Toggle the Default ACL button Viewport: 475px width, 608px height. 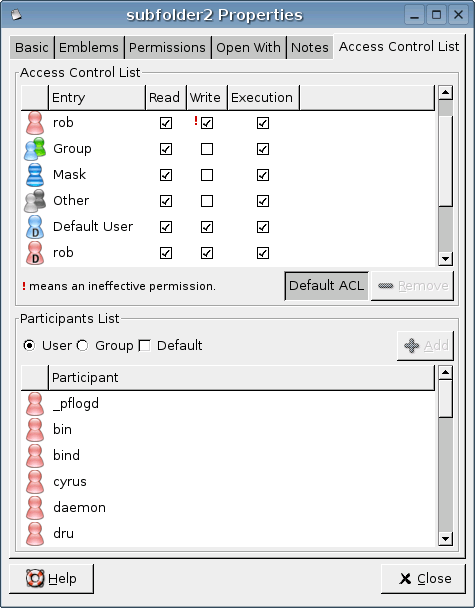point(326,286)
